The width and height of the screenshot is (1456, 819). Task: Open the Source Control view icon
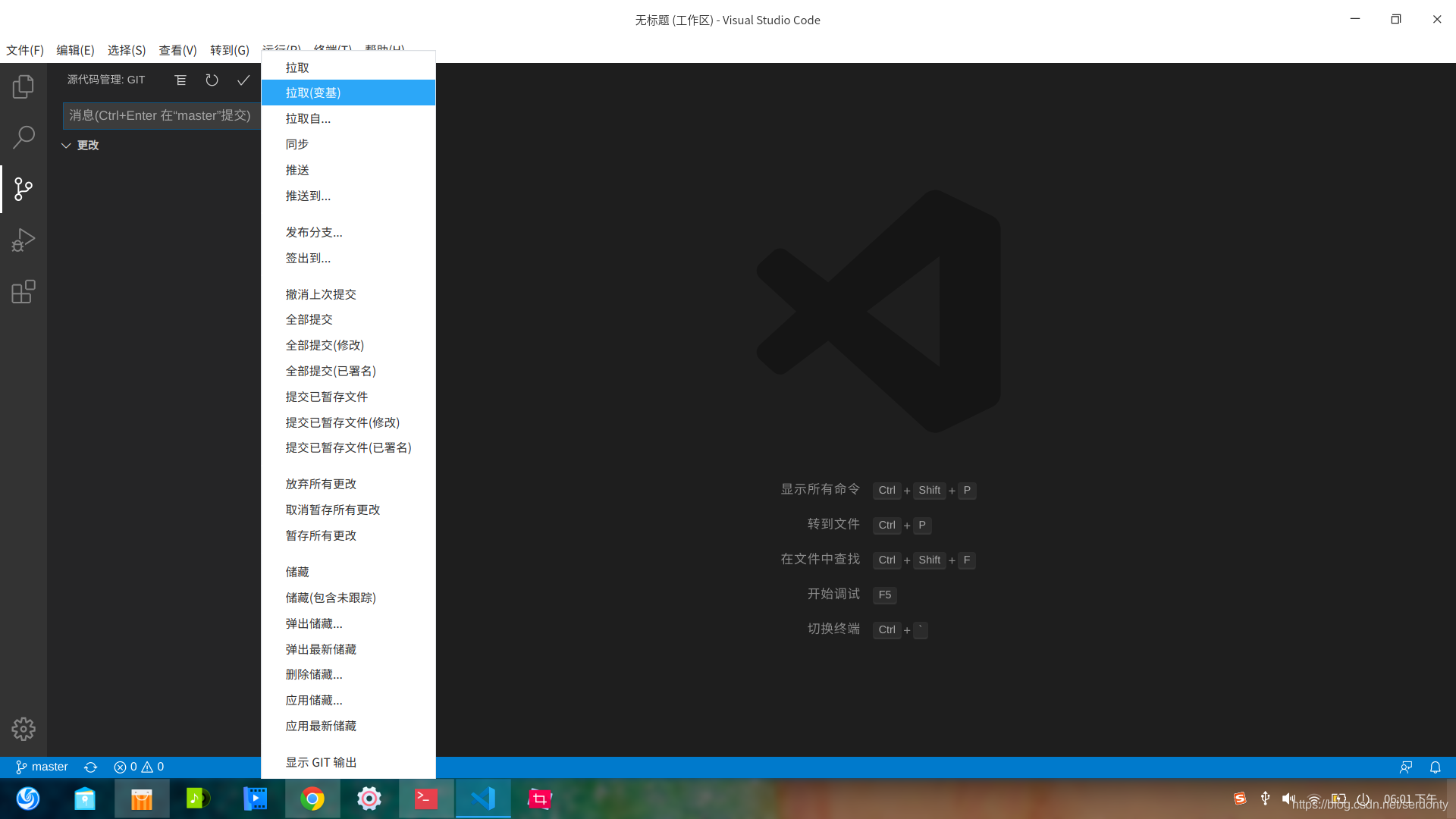click(24, 189)
